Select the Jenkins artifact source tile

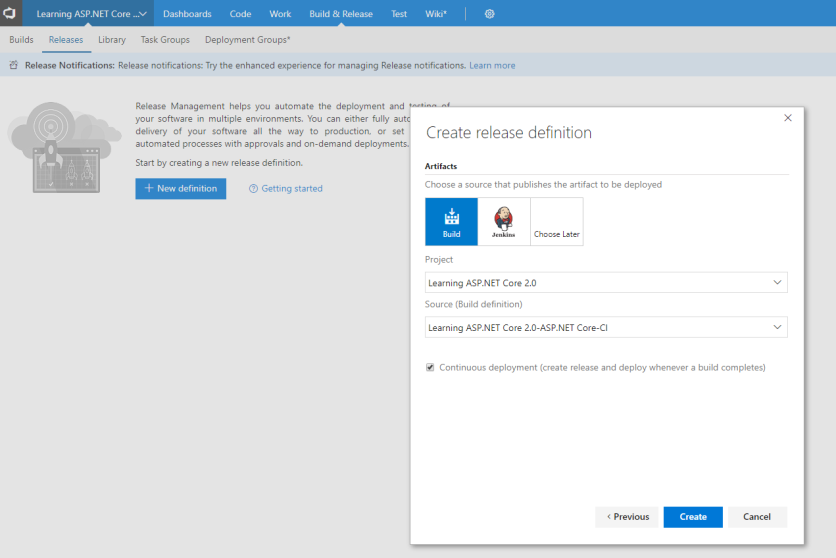(504, 222)
